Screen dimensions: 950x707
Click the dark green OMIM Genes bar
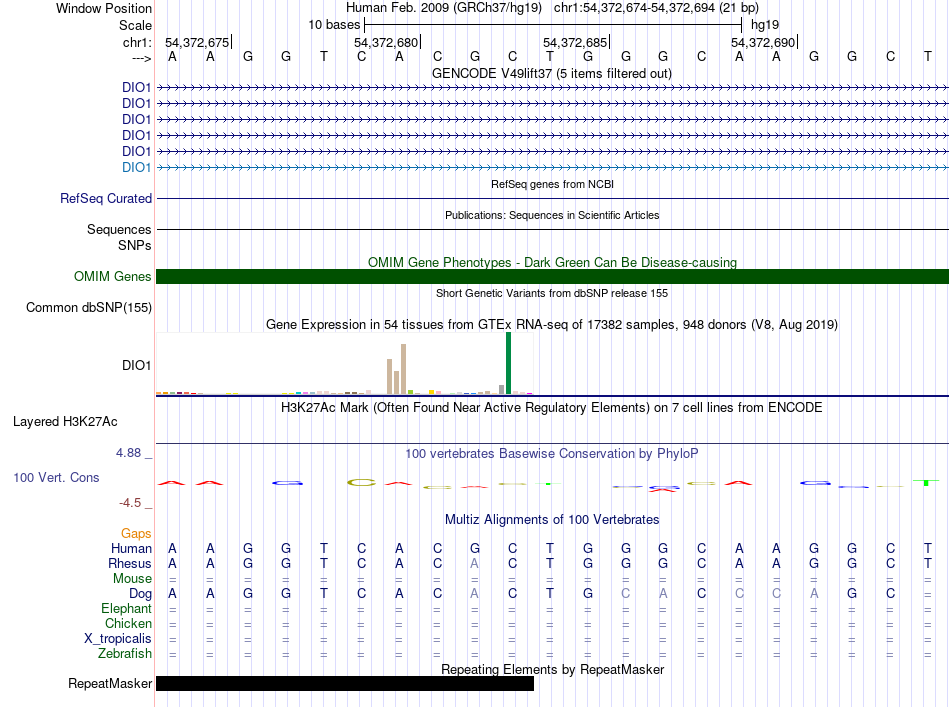(x=552, y=276)
